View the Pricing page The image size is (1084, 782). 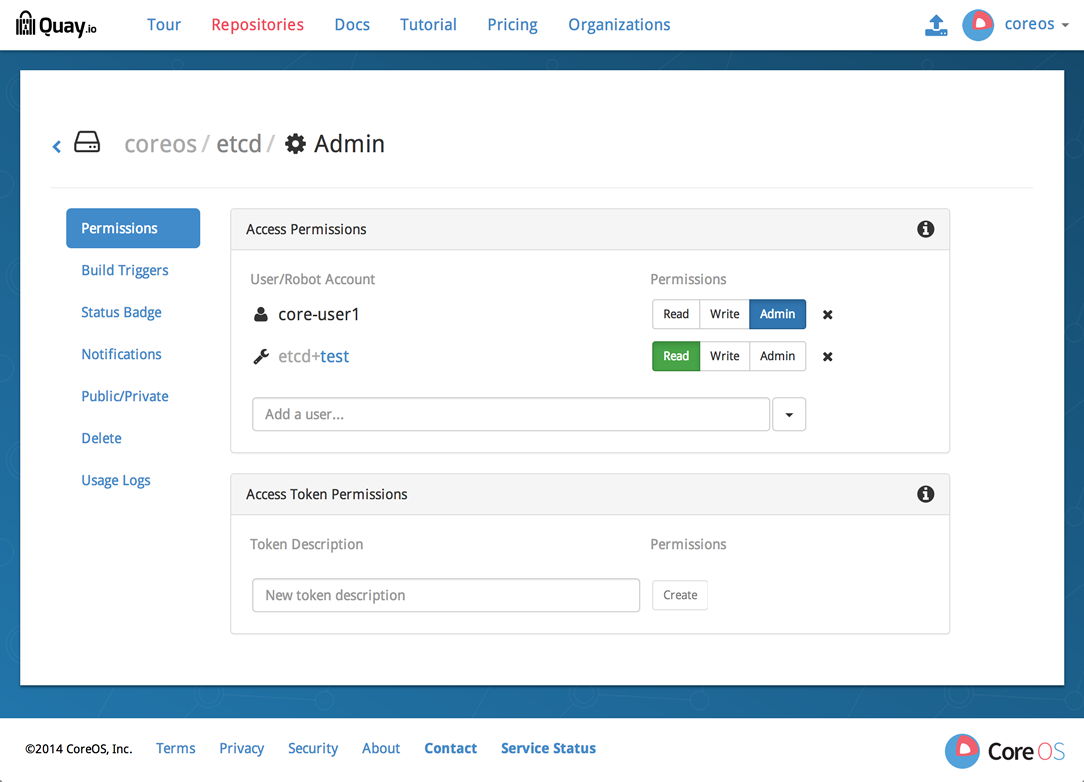512,25
